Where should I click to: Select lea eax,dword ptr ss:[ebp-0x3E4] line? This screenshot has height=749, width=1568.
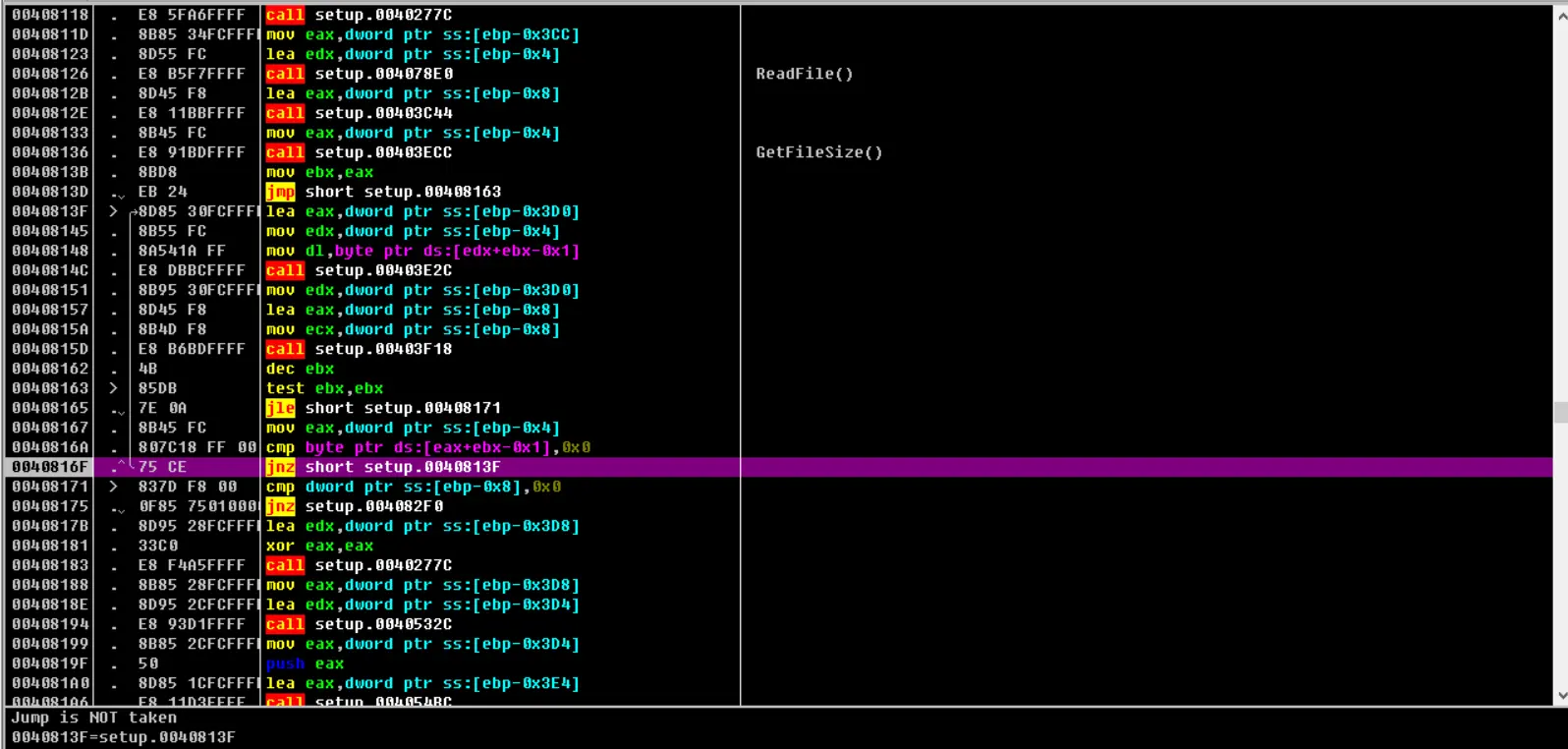point(423,683)
